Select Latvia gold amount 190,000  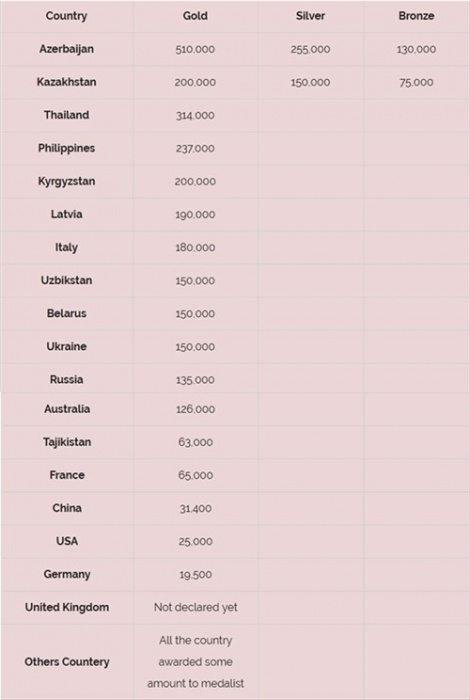[x=195, y=215]
